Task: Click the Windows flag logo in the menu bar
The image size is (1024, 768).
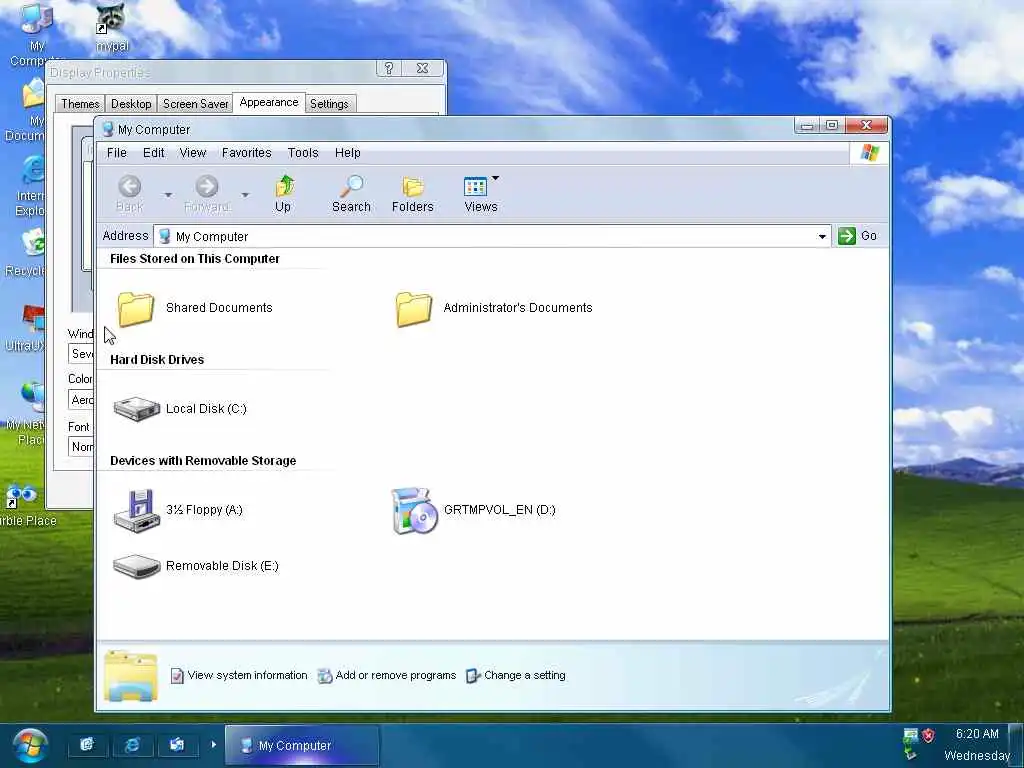Action: pyautogui.click(x=869, y=153)
